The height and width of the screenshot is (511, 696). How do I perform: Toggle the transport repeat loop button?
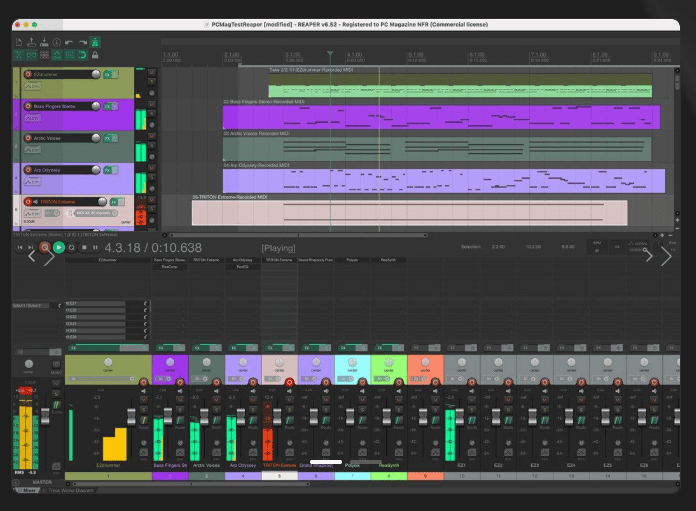(x=71, y=247)
